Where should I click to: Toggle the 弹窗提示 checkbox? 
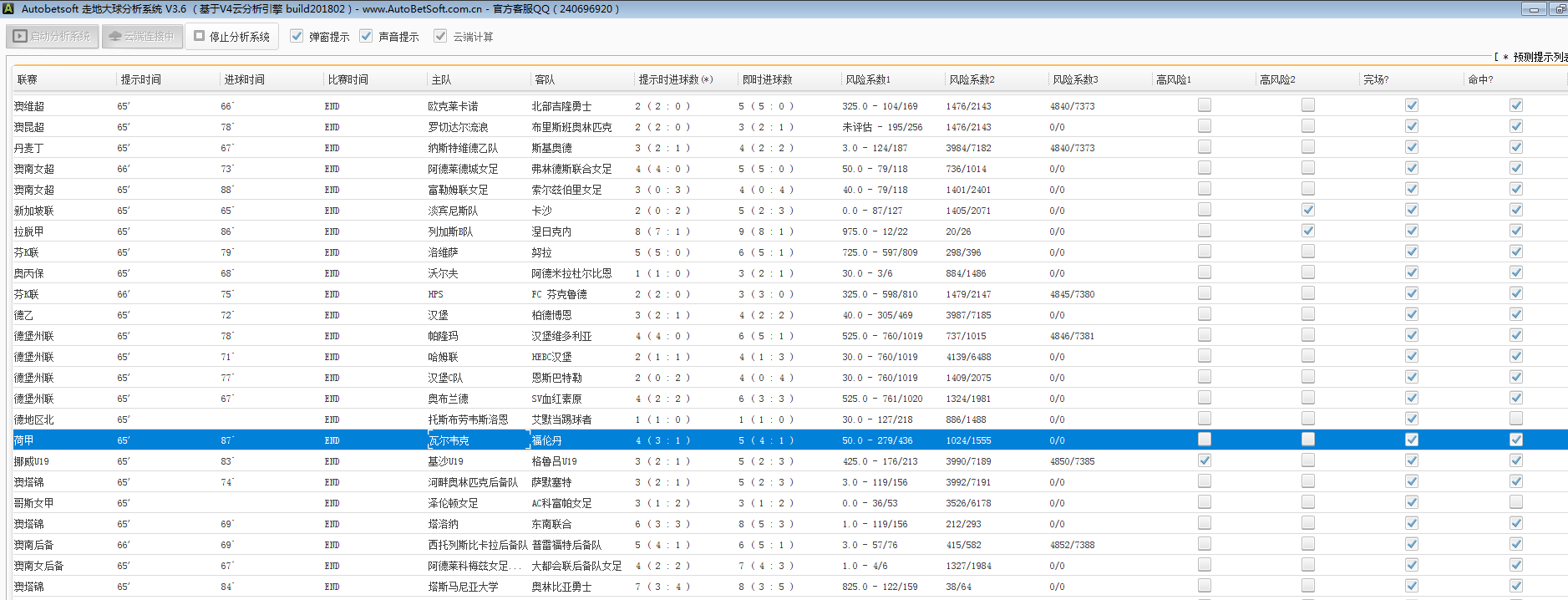pos(297,36)
